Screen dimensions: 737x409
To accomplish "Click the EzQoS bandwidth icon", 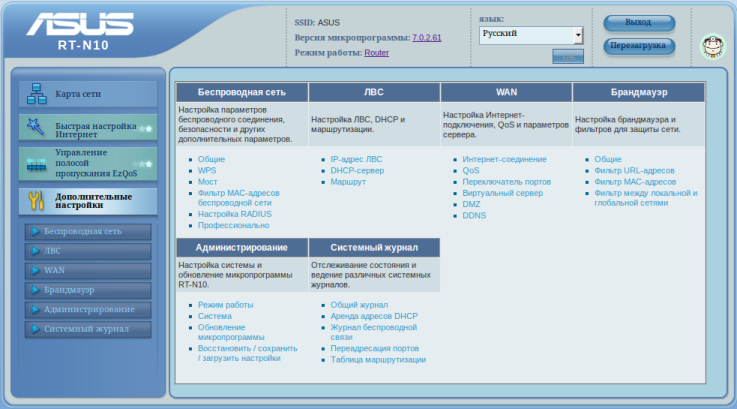I will click(36, 164).
